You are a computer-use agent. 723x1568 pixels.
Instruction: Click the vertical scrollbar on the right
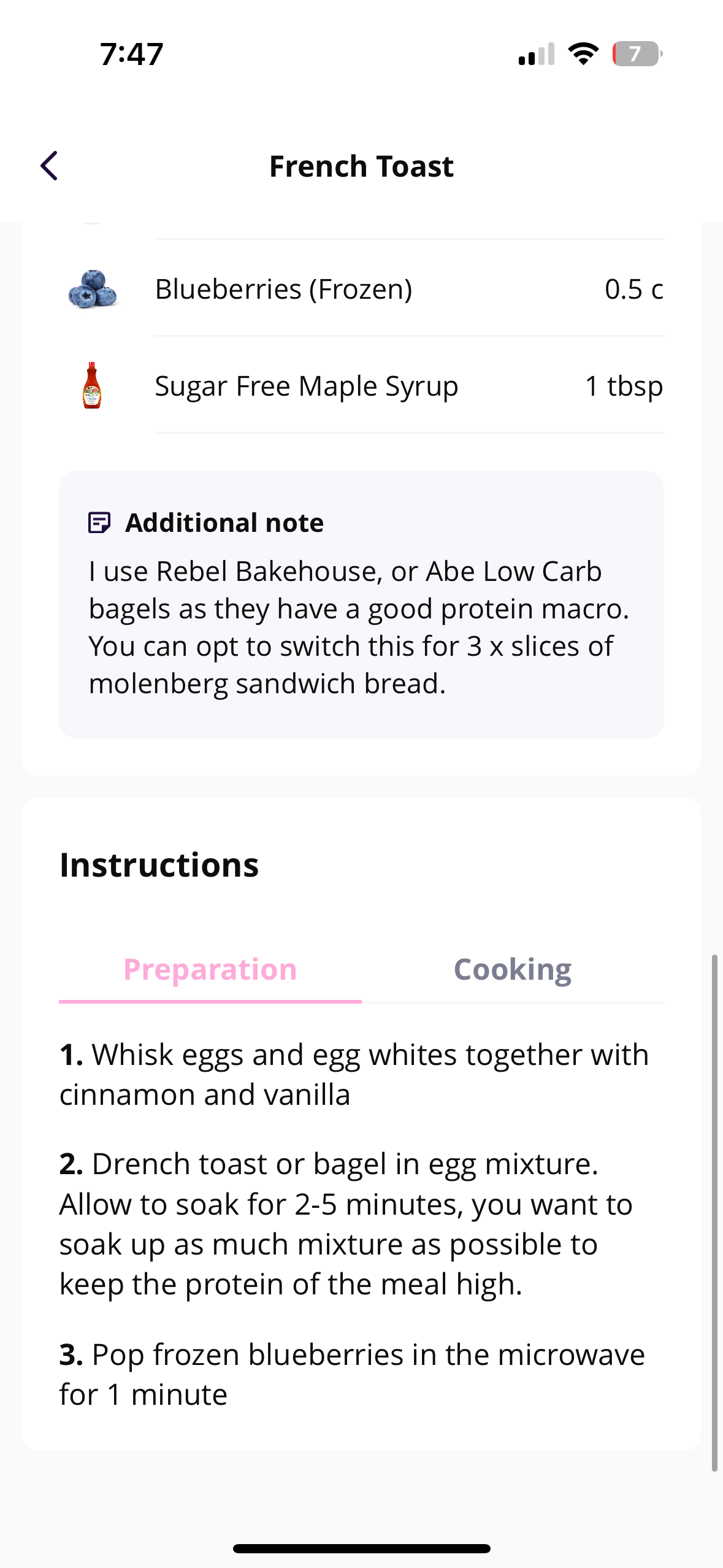coord(714,1212)
